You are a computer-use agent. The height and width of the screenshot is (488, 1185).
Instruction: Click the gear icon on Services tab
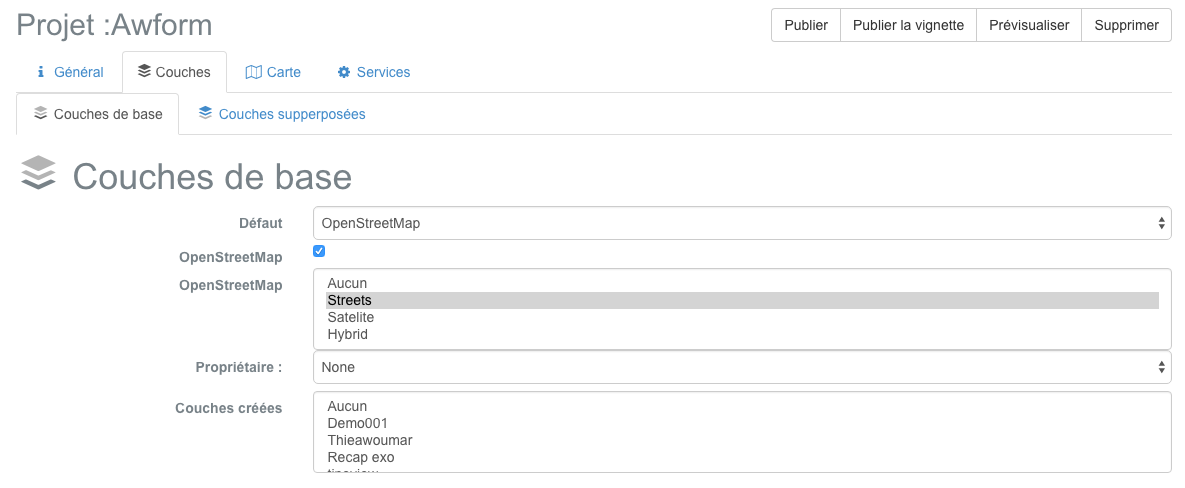pyautogui.click(x=344, y=73)
